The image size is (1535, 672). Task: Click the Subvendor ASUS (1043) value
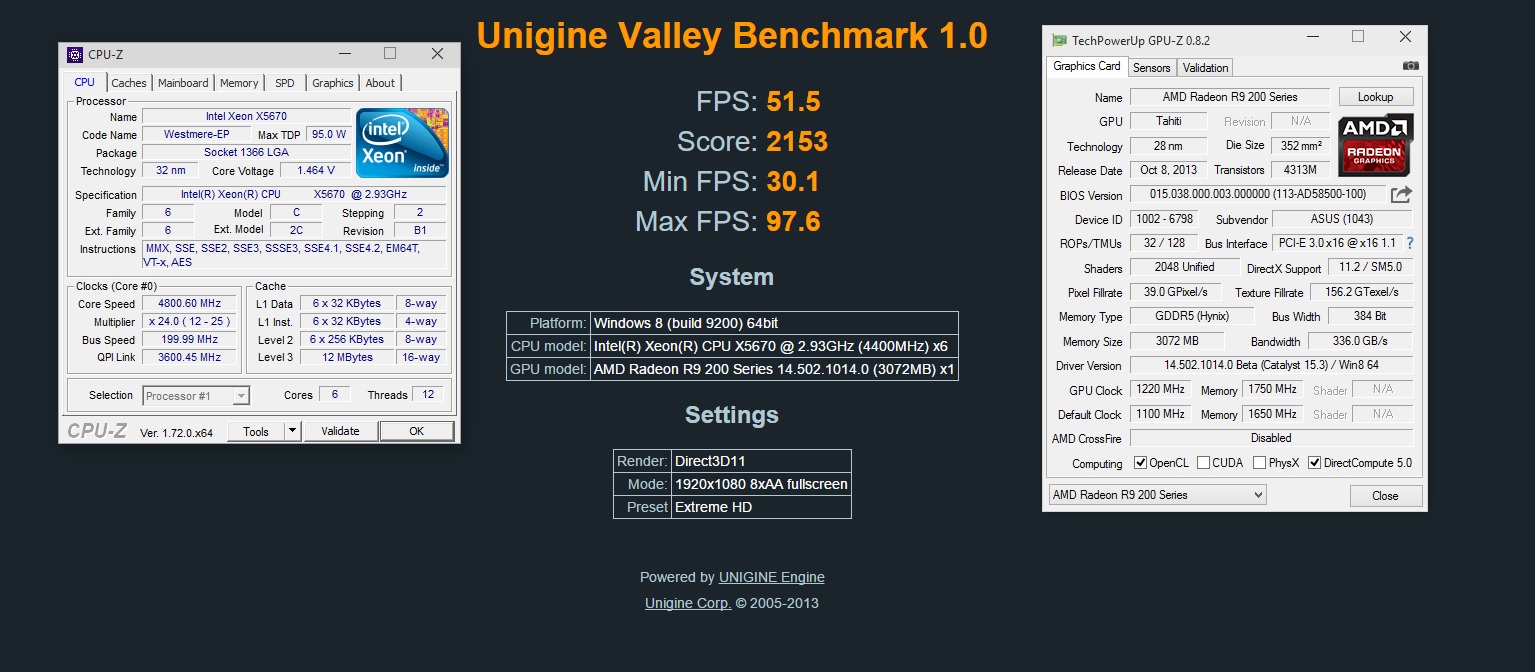(x=1342, y=219)
